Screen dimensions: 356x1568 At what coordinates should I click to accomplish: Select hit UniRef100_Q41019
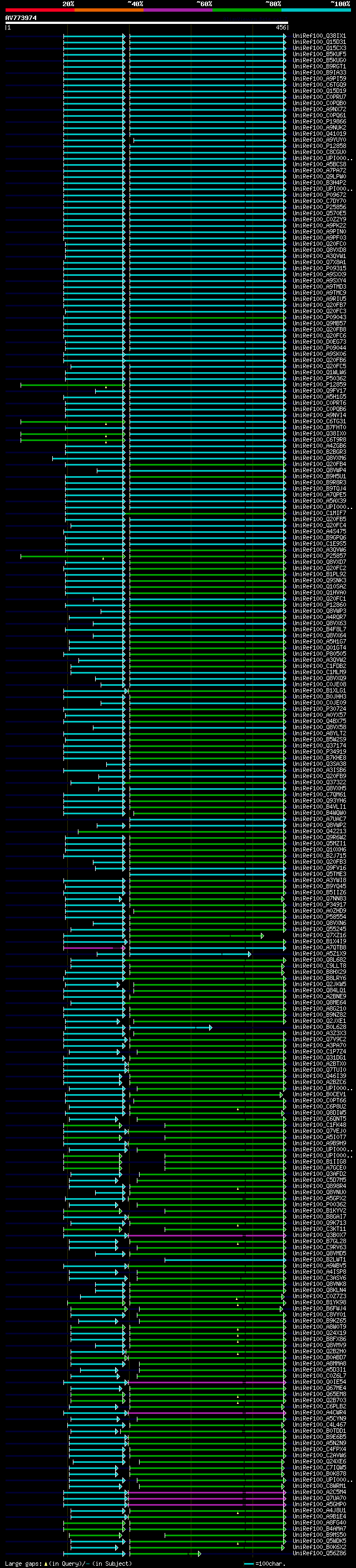click(319, 134)
